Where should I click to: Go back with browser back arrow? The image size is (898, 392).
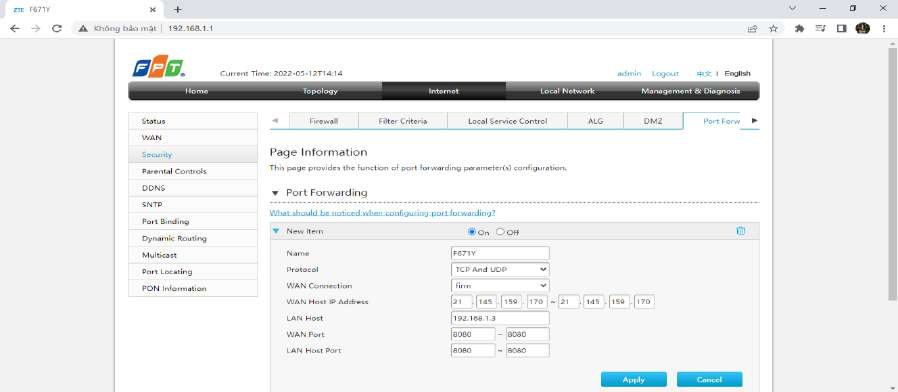coord(15,28)
